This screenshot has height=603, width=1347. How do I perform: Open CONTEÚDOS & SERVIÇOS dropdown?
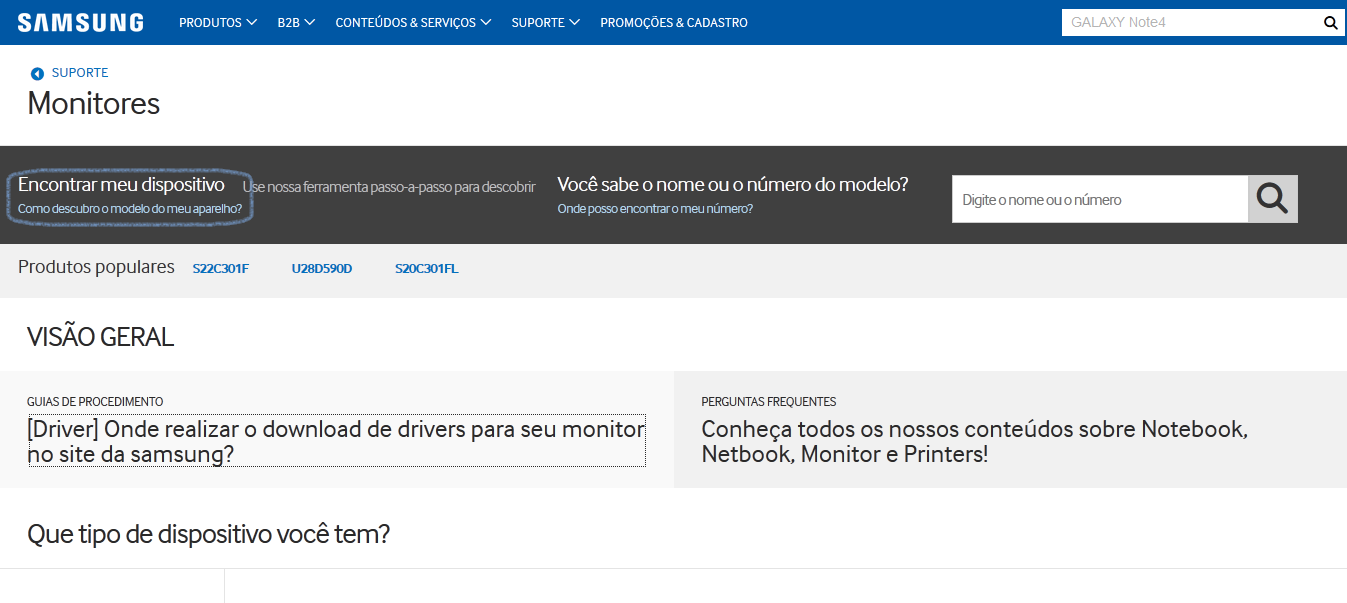point(414,22)
